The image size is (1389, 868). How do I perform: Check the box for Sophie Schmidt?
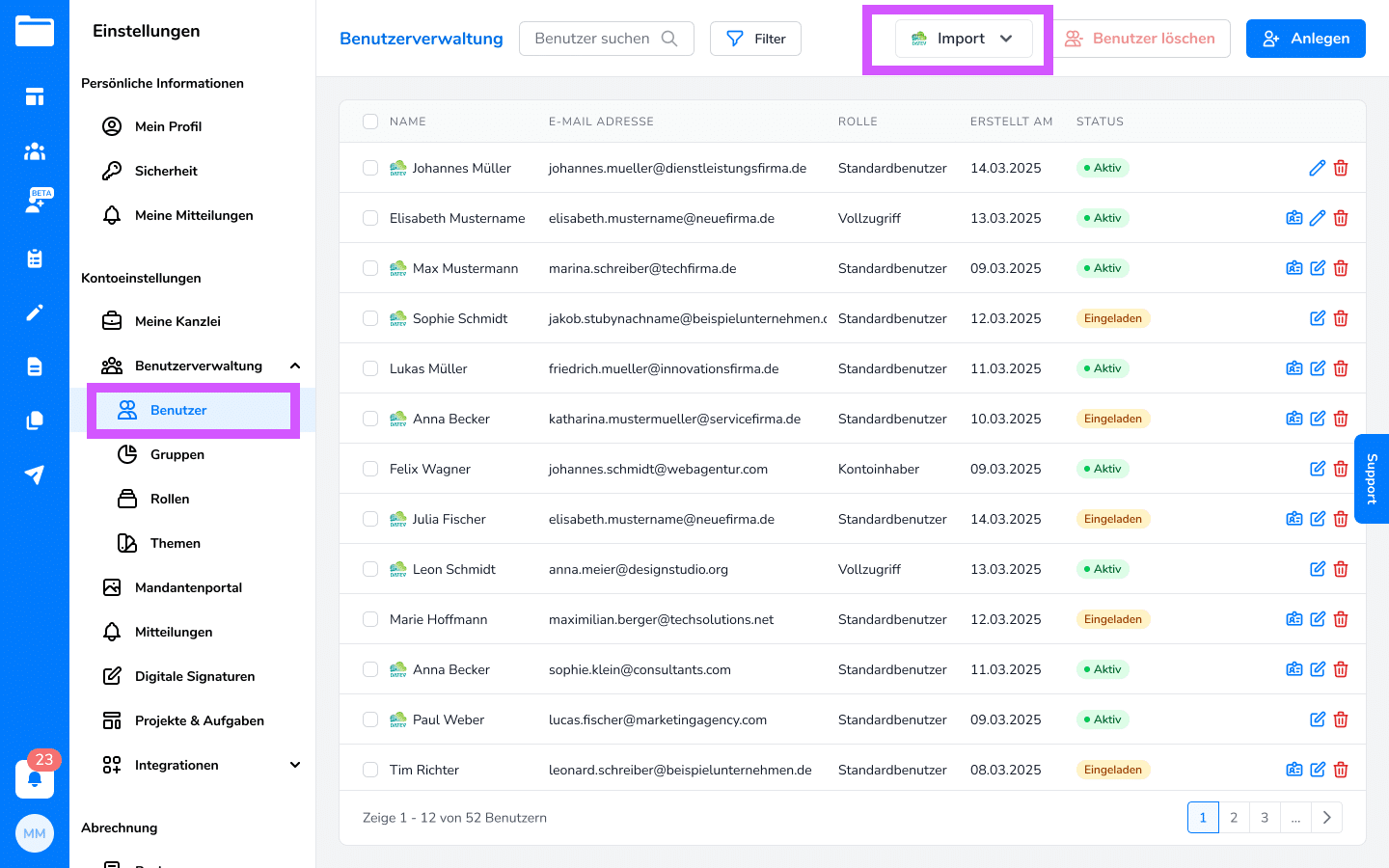(370, 318)
